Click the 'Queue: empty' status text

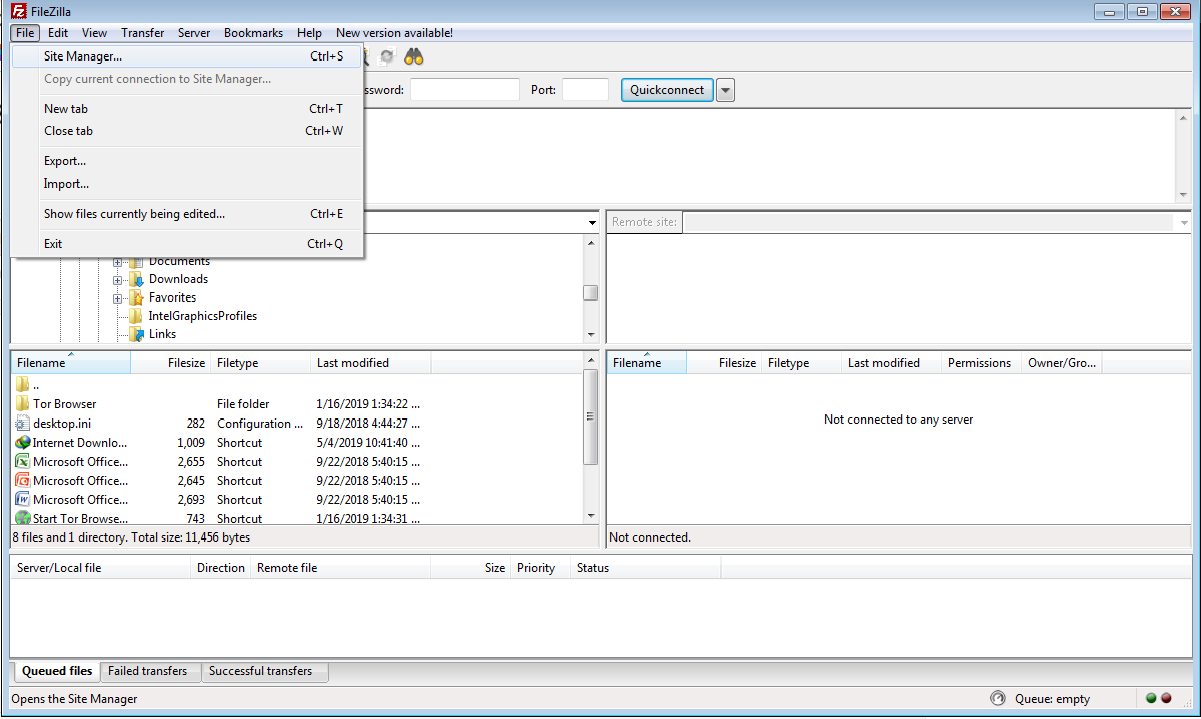tap(1052, 699)
